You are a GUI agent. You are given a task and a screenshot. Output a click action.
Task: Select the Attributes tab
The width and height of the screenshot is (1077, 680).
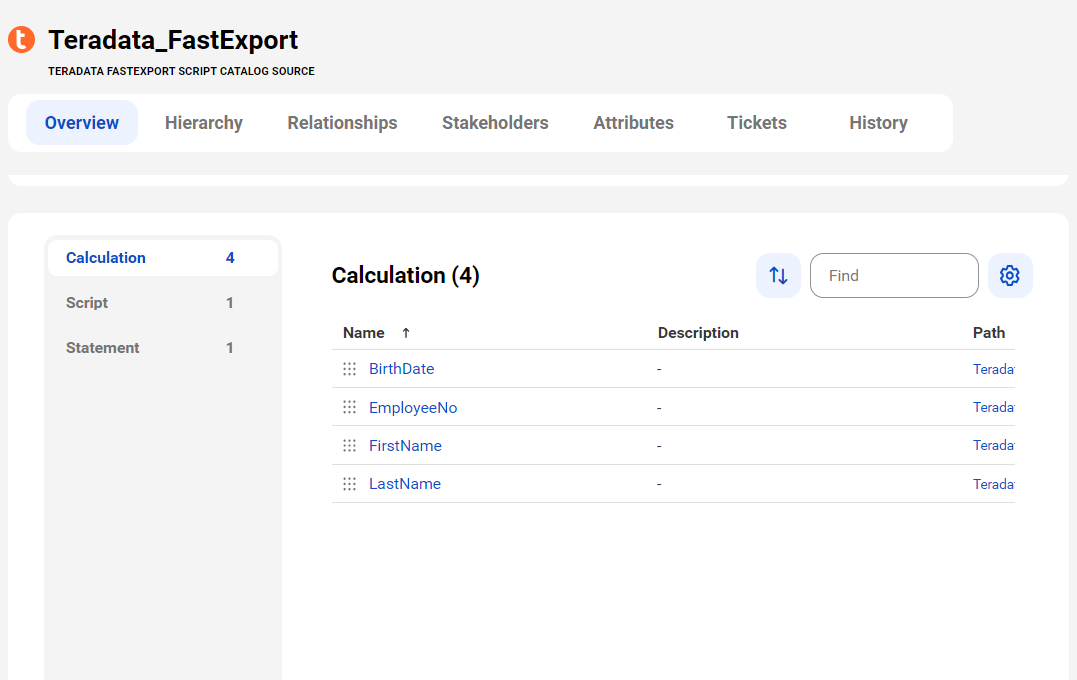(x=633, y=122)
